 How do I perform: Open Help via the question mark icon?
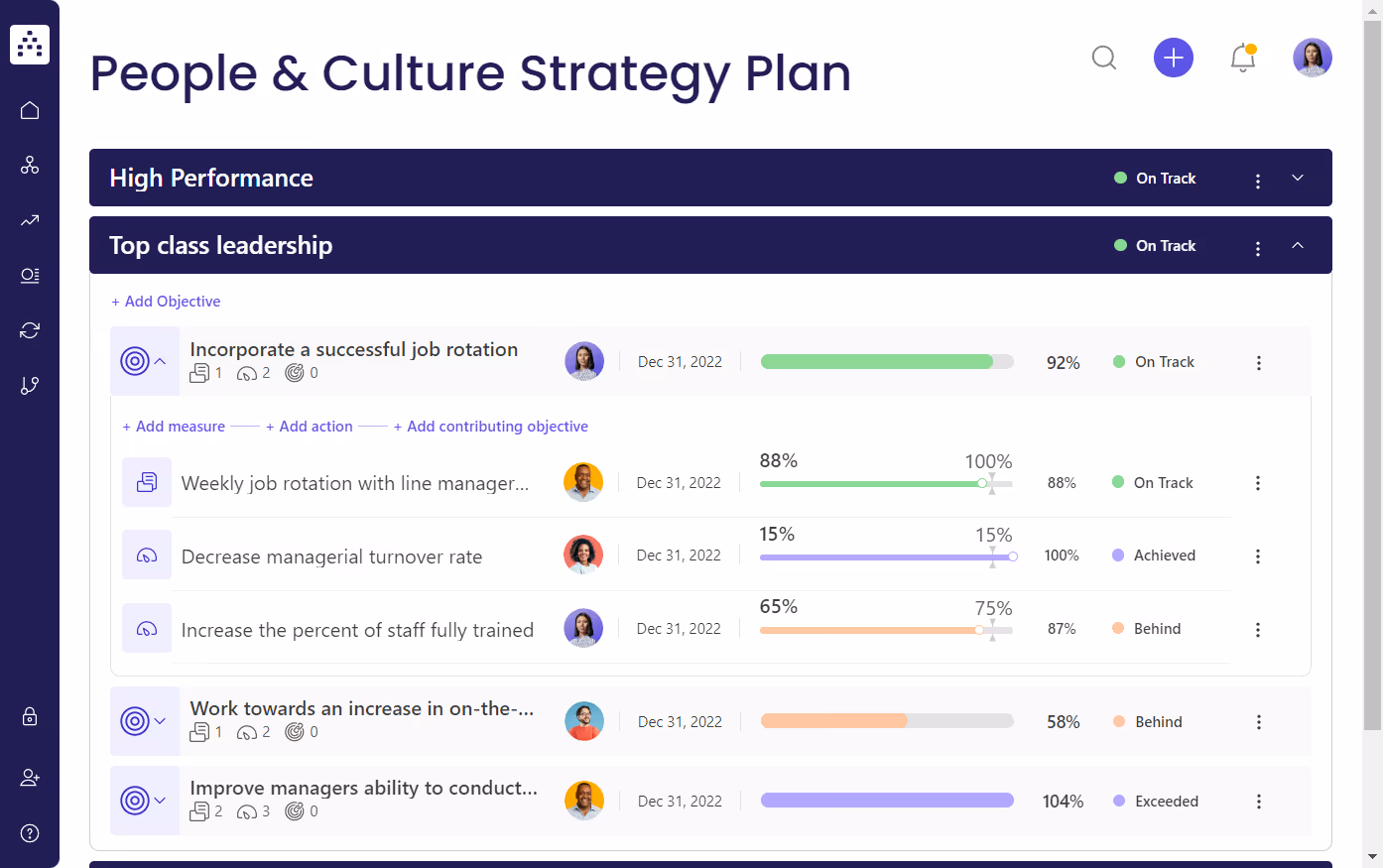[30, 833]
